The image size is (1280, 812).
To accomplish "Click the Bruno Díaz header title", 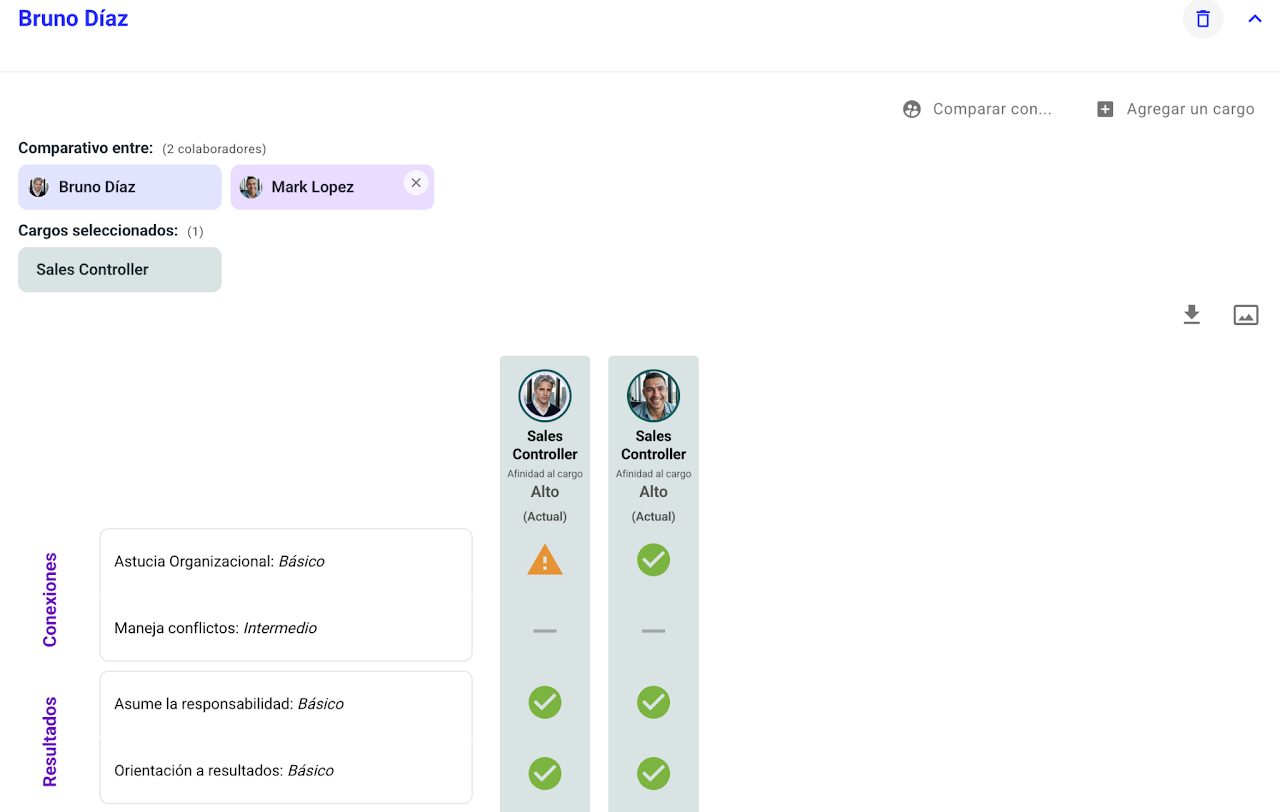I will 73,19.
